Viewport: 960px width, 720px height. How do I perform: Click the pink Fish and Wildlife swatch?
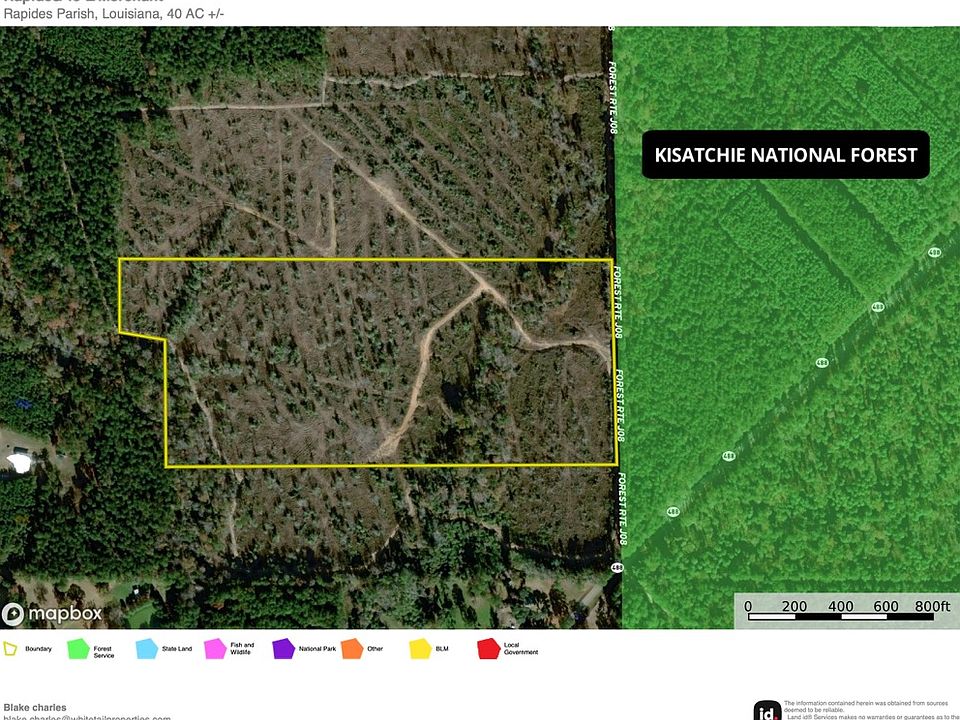click(x=216, y=649)
